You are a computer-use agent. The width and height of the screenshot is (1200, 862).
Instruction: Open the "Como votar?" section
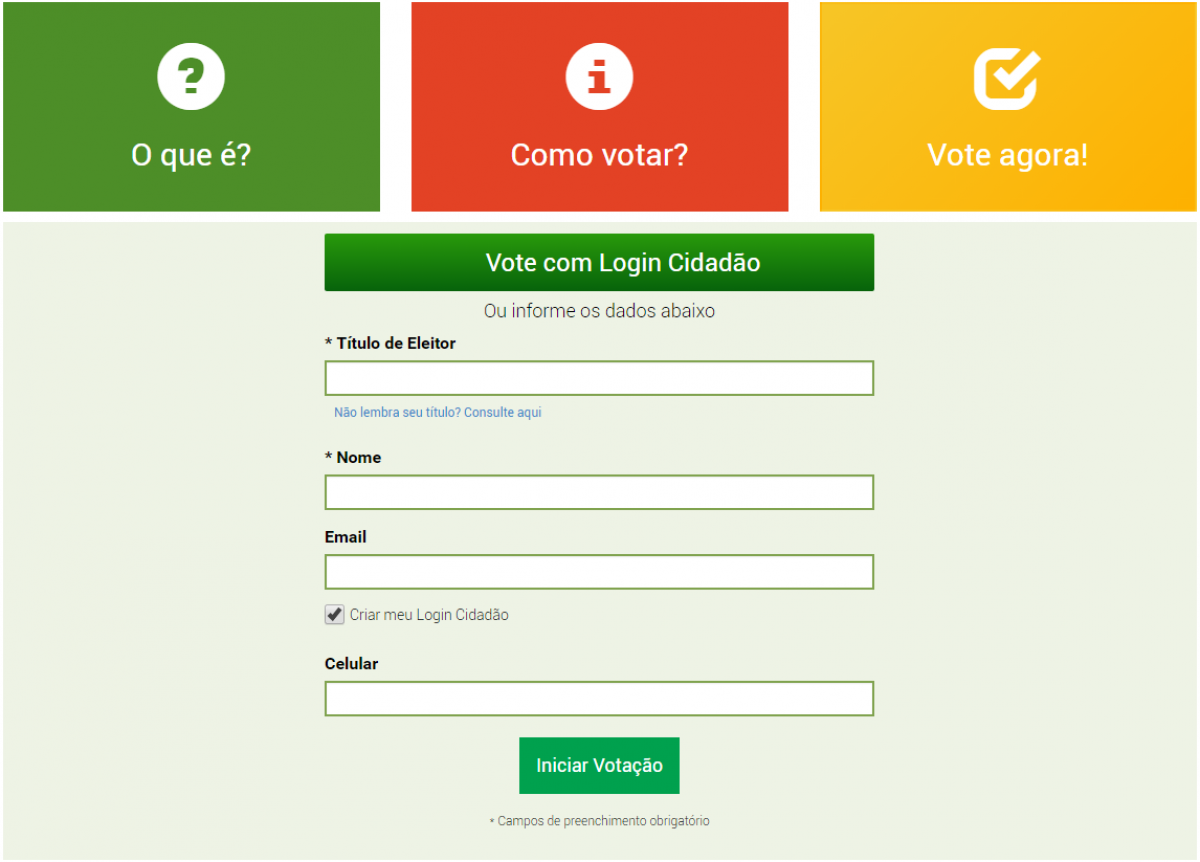599,155
